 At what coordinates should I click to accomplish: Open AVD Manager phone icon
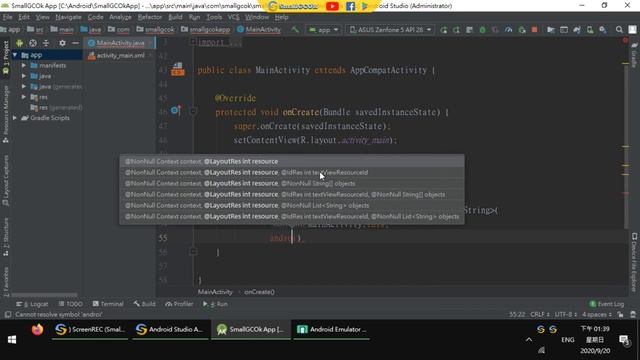[x=590, y=30]
